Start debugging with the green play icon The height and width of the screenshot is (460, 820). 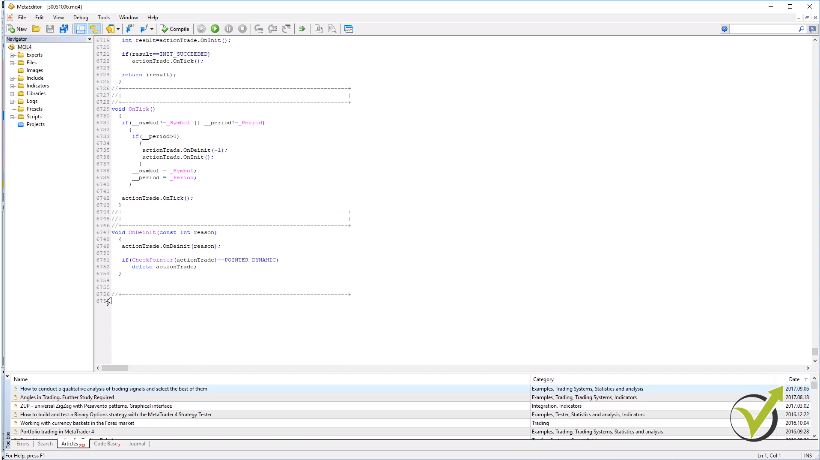215,29
